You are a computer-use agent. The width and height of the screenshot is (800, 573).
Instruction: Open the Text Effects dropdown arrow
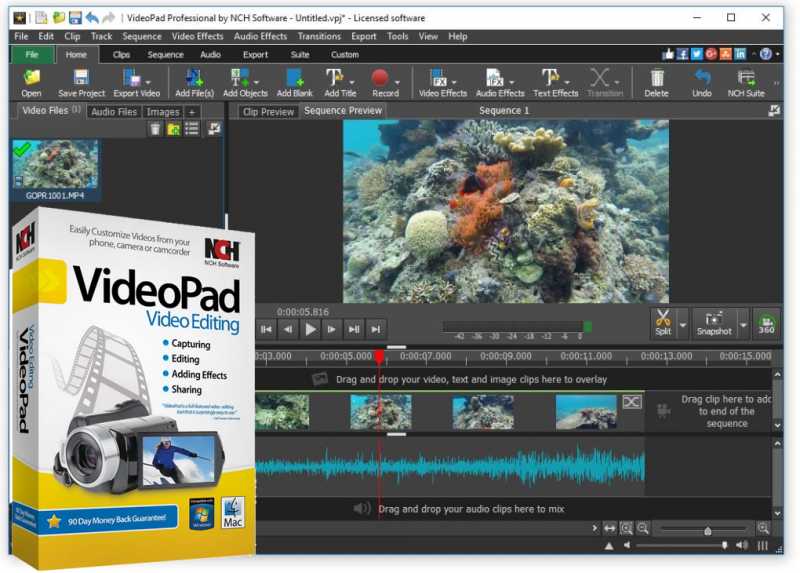[x=567, y=82]
